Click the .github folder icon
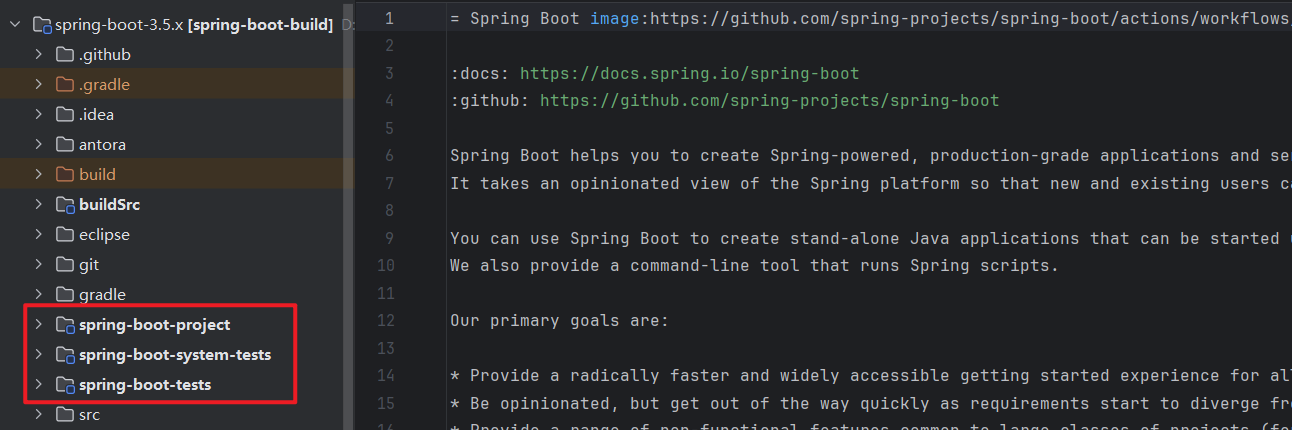Viewport: 1292px width, 430px height. point(65,54)
